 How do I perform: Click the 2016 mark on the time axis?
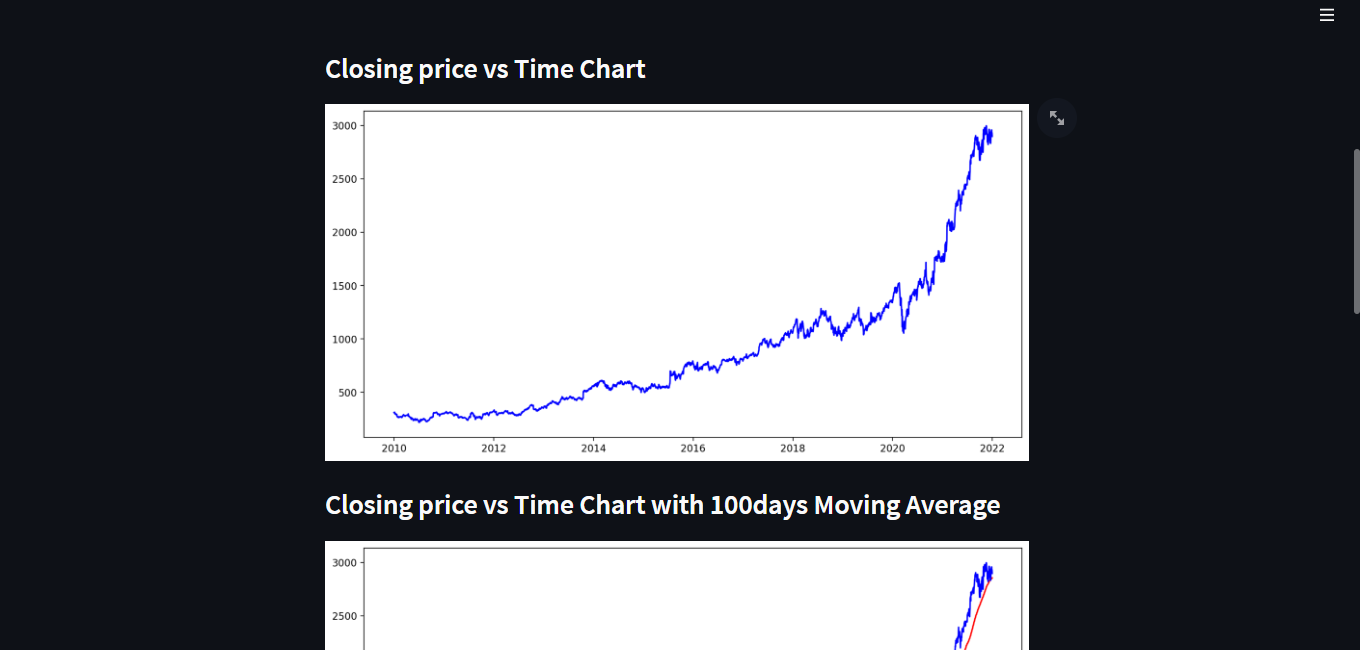point(693,449)
